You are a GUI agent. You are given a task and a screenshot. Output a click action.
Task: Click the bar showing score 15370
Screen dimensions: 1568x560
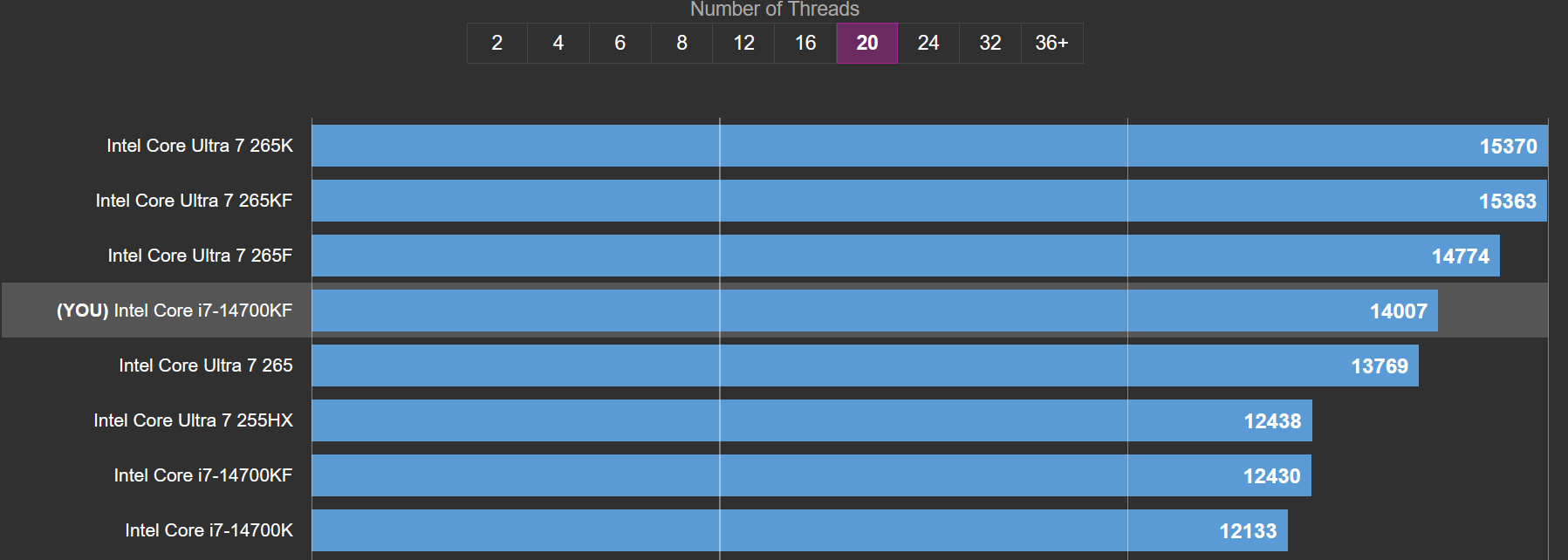929,146
